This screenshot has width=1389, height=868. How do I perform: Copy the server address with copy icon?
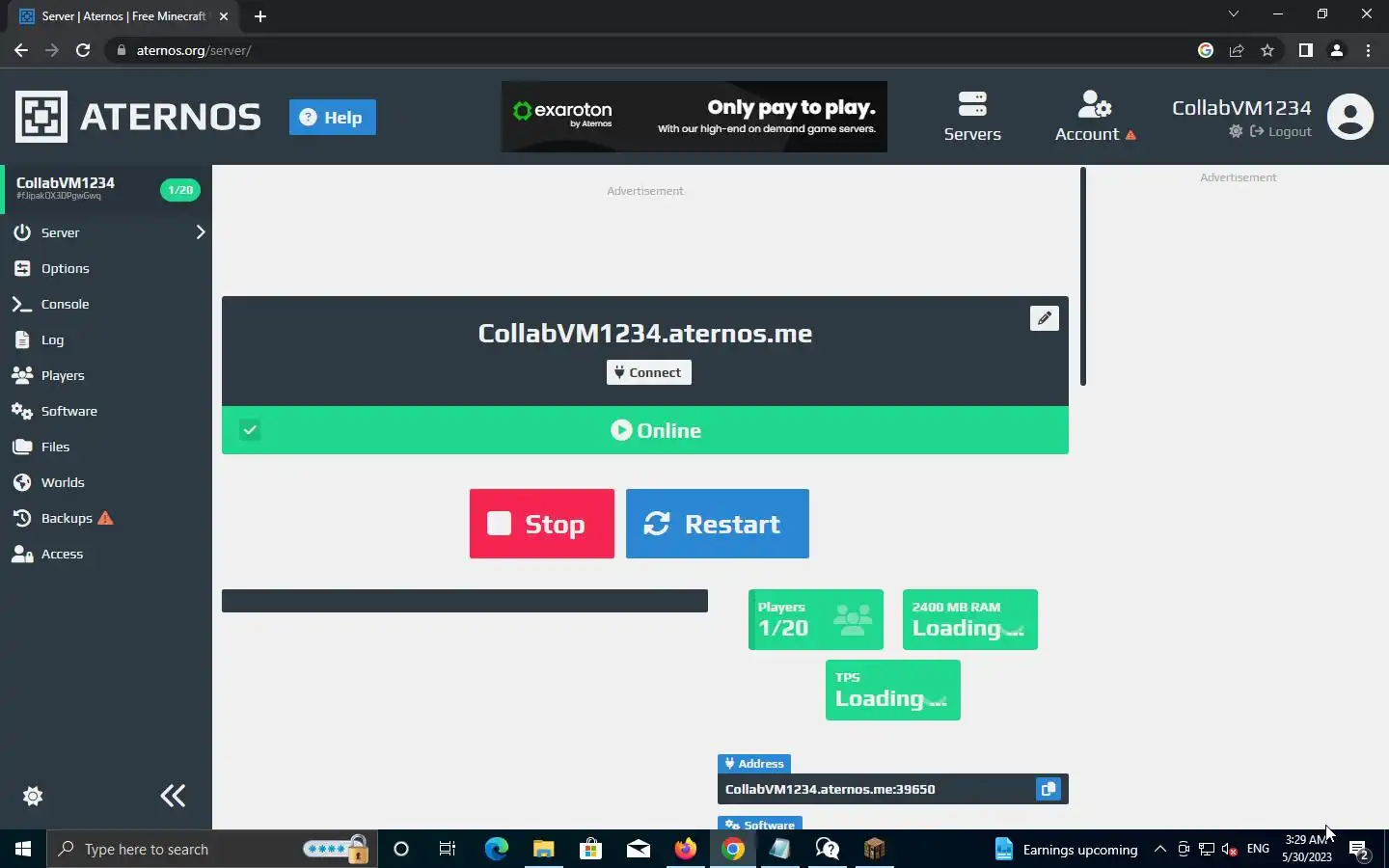point(1049,789)
